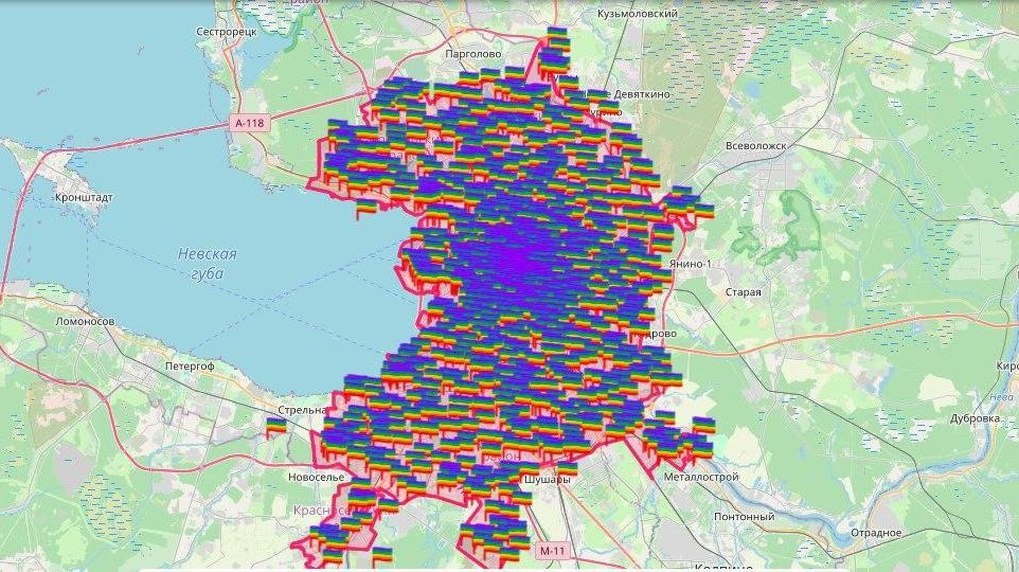Click the Стрельна label

pos(302,410)
